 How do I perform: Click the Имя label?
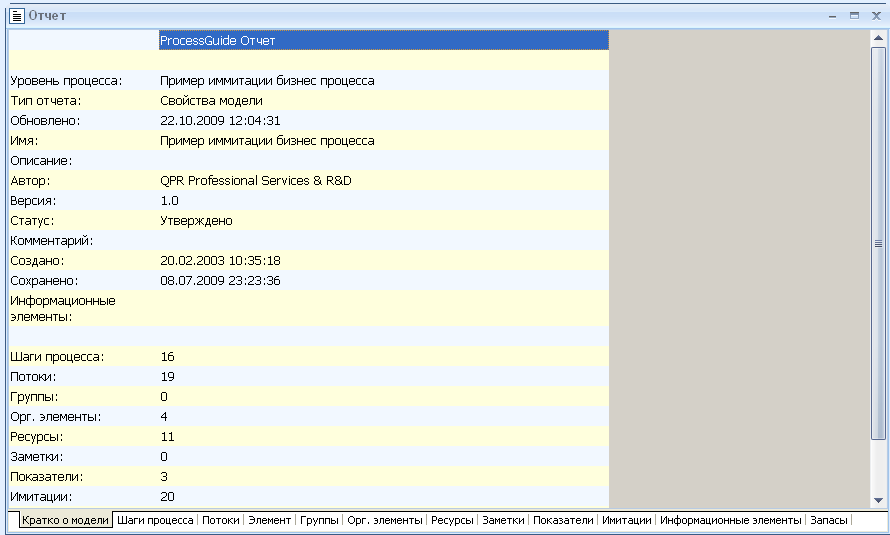click(x=24, y=141)
